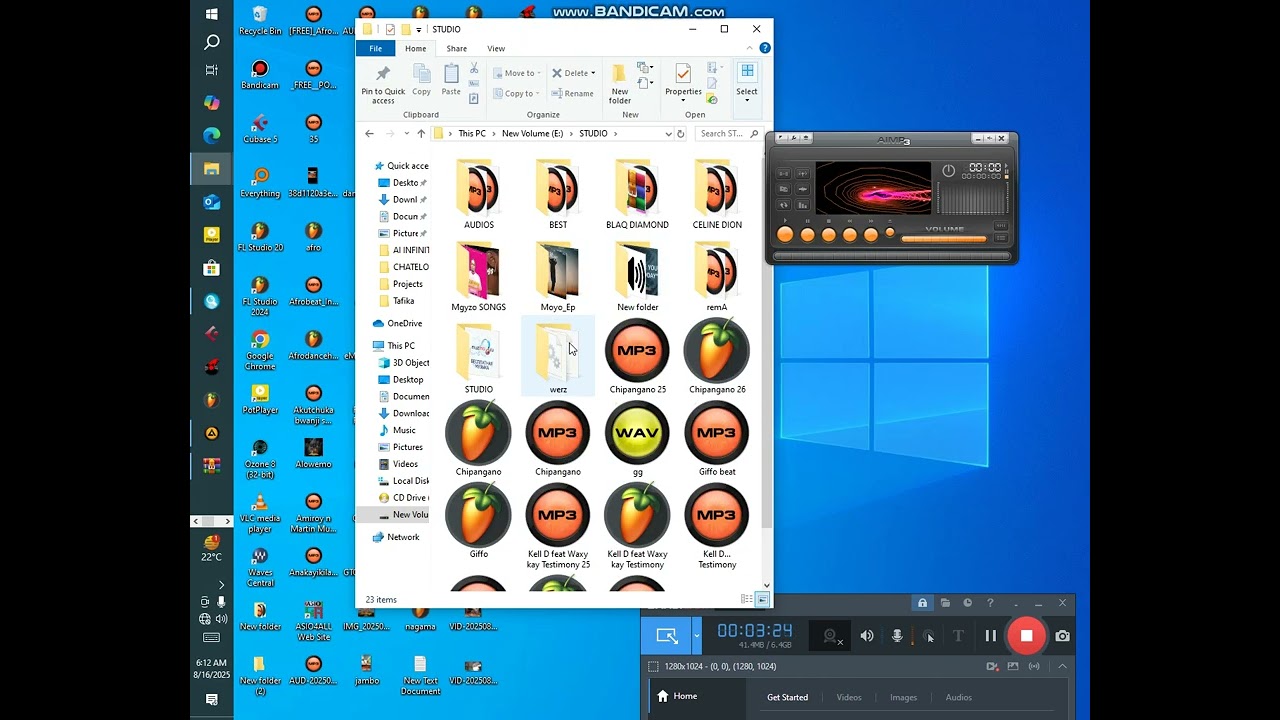Viewport: 1280px width, 720px height.
Task: Click the AIMP track seek bar
Action: click(891, 255)
